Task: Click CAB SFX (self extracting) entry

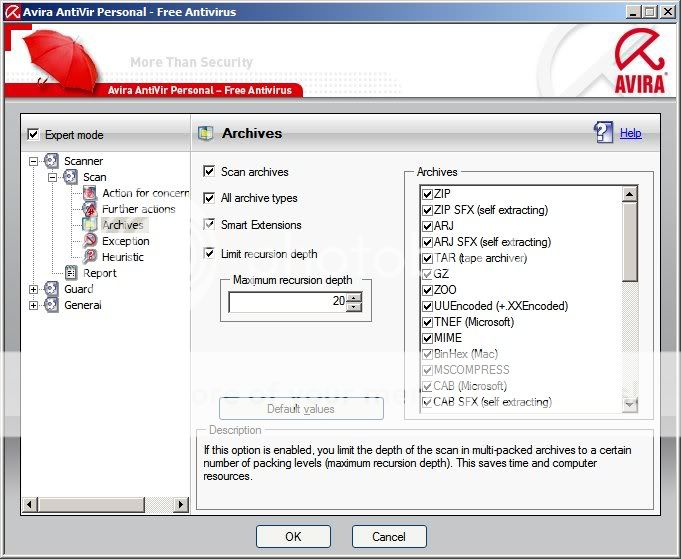Action: pos(493,402)
